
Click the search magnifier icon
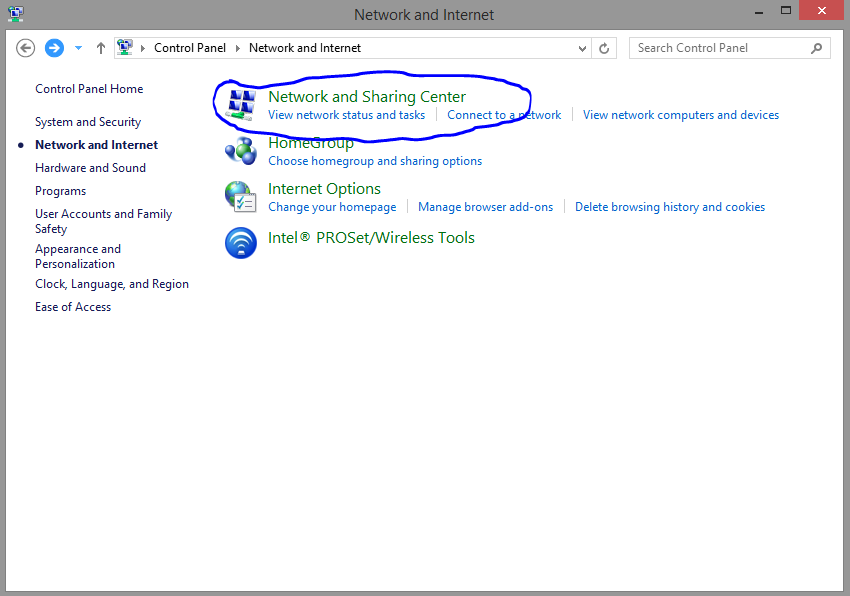(816, 48)
